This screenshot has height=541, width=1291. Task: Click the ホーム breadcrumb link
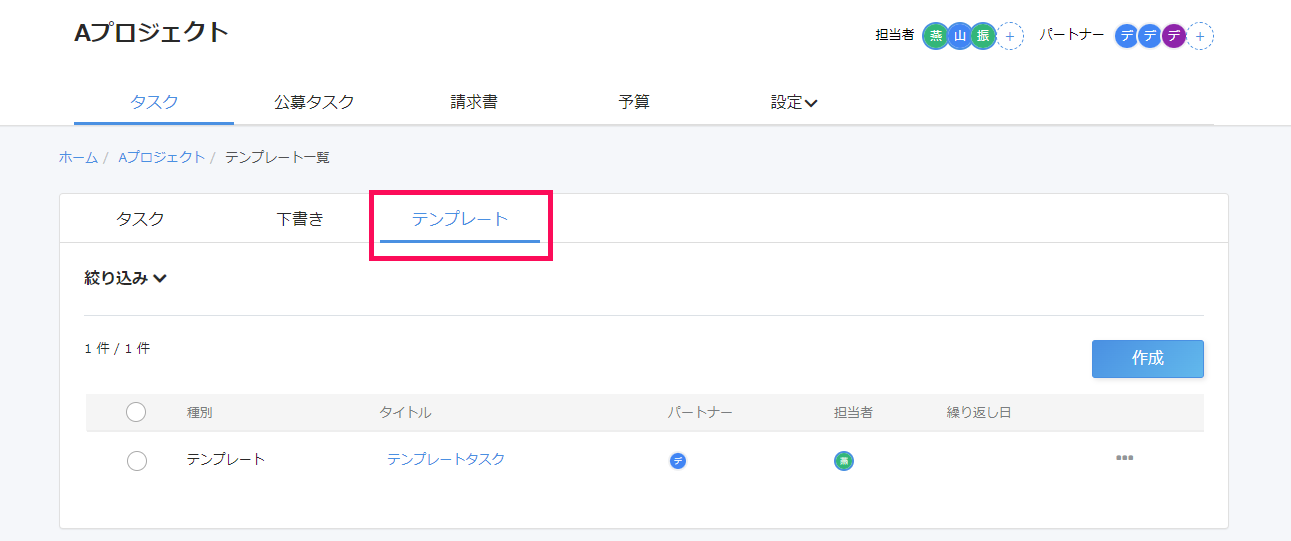pos(78,157)
